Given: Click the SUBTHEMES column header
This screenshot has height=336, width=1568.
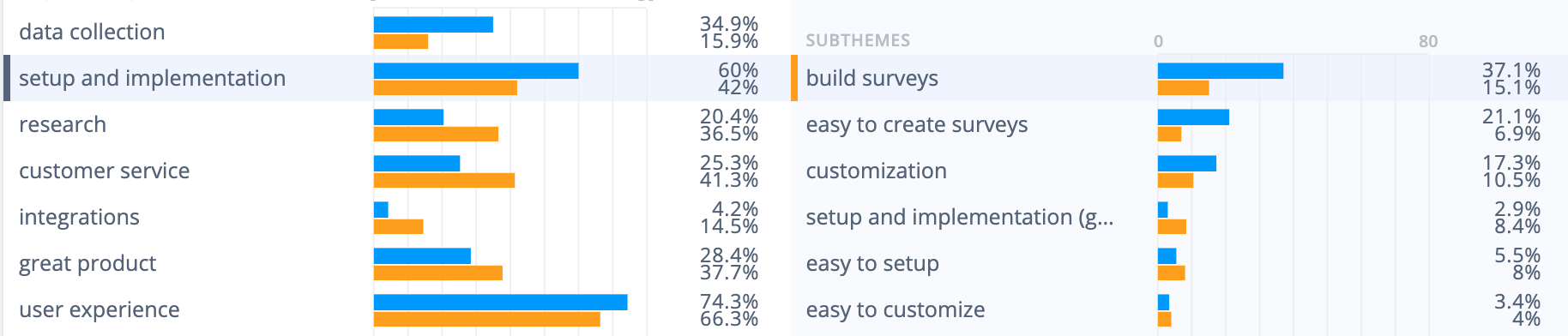Looking at the screenshot, I should tap(858, 40).
